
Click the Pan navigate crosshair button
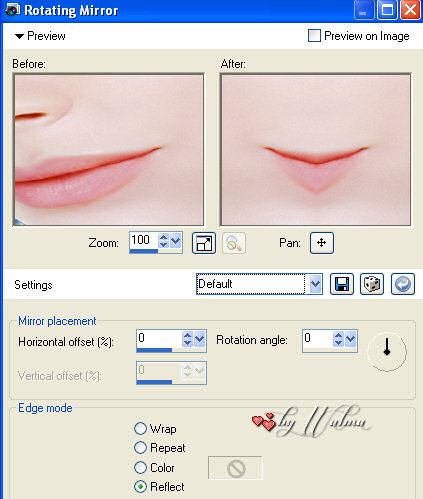point(321,243)
